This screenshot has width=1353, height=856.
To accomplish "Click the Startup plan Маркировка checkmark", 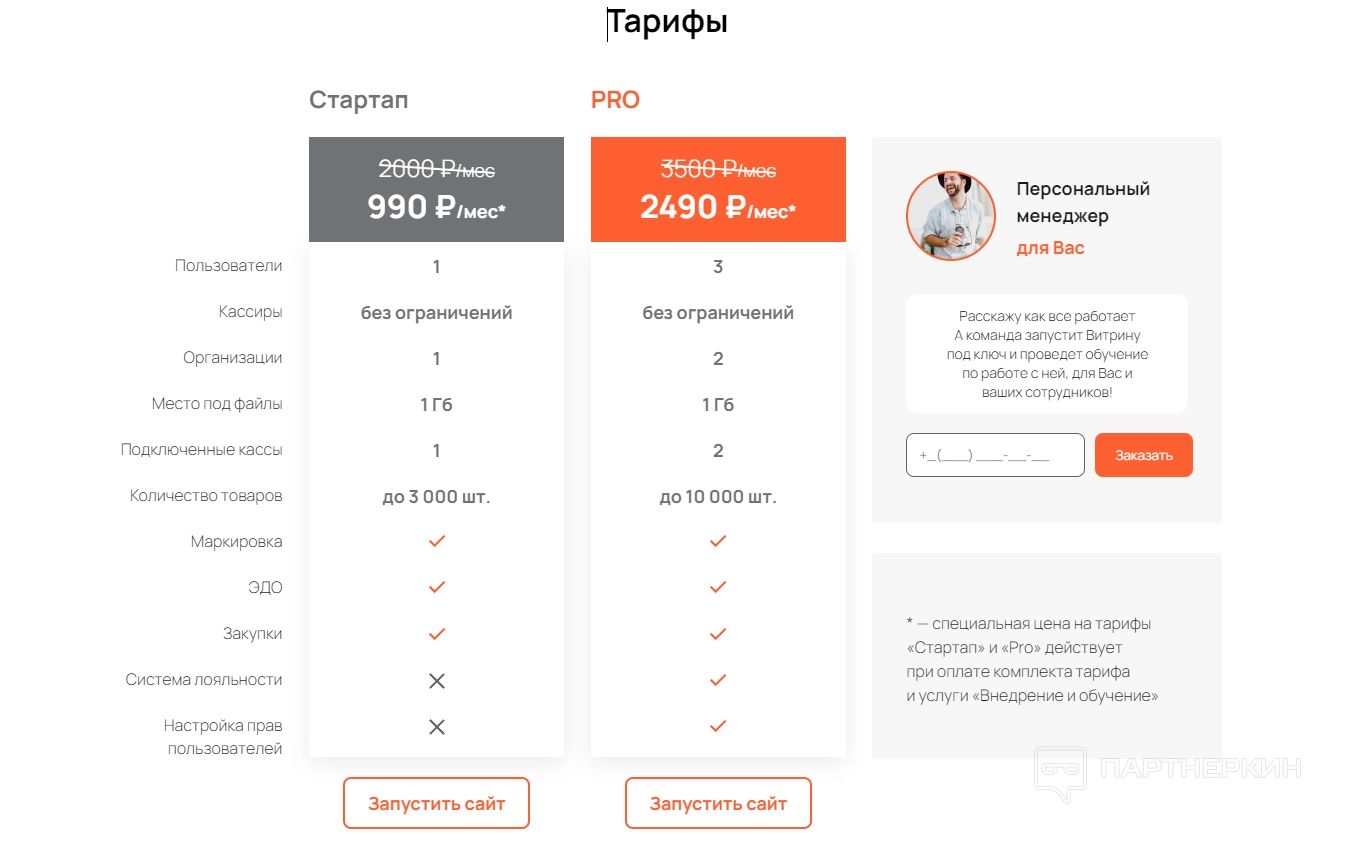I will coord(436,541).
